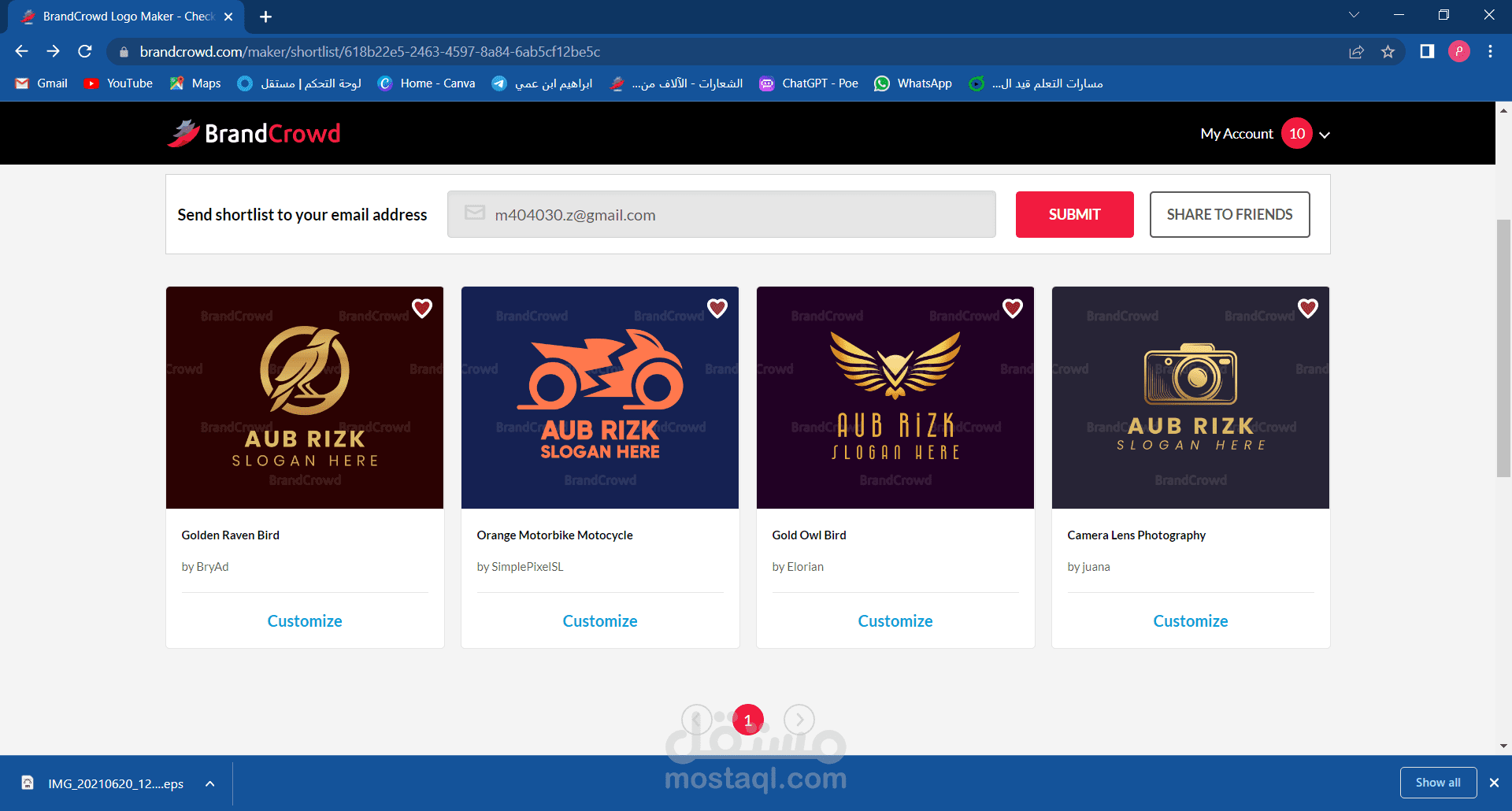Click the next page pagination arrow
This screenshot has width=1512, height=811.
(x=799, y=720)
